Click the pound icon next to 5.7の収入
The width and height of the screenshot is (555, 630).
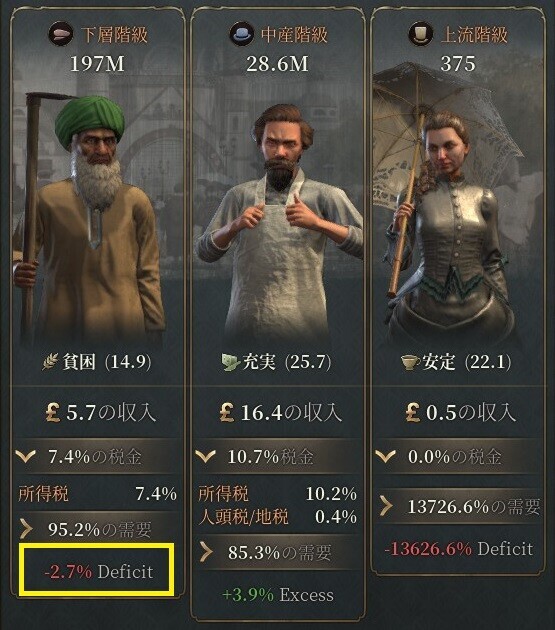pos(53,413)
